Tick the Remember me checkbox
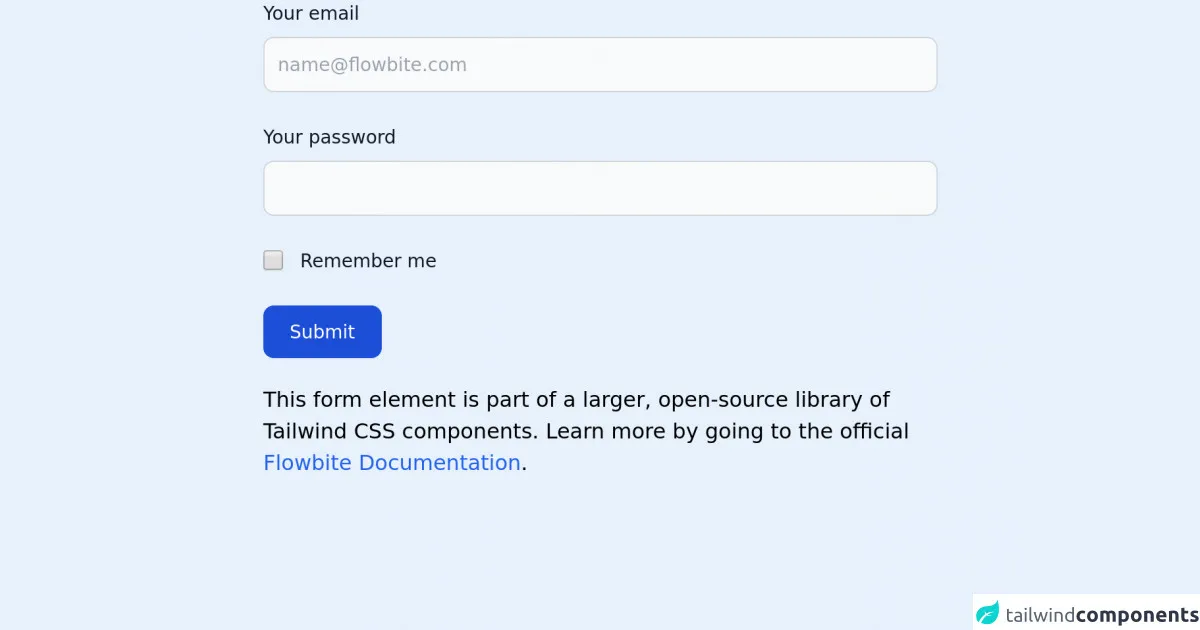Screen dimensions: 1200x630 click(x=273, y=260)
